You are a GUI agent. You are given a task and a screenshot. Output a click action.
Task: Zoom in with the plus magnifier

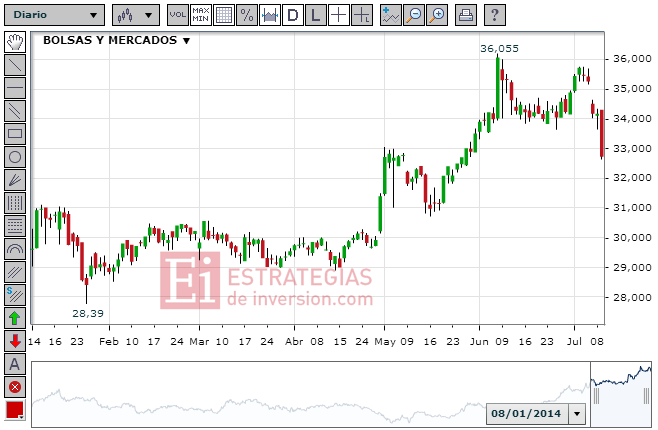[437, 16]
